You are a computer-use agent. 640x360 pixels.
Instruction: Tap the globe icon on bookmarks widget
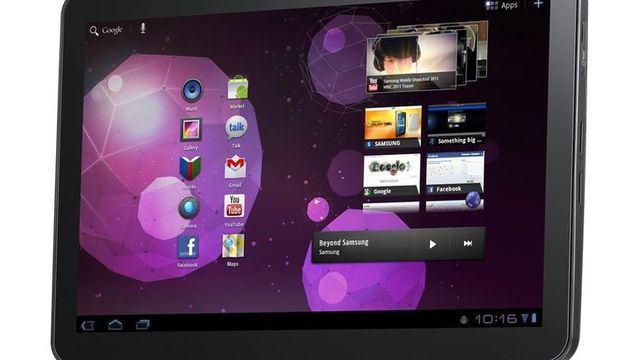(x=473, y=200)
